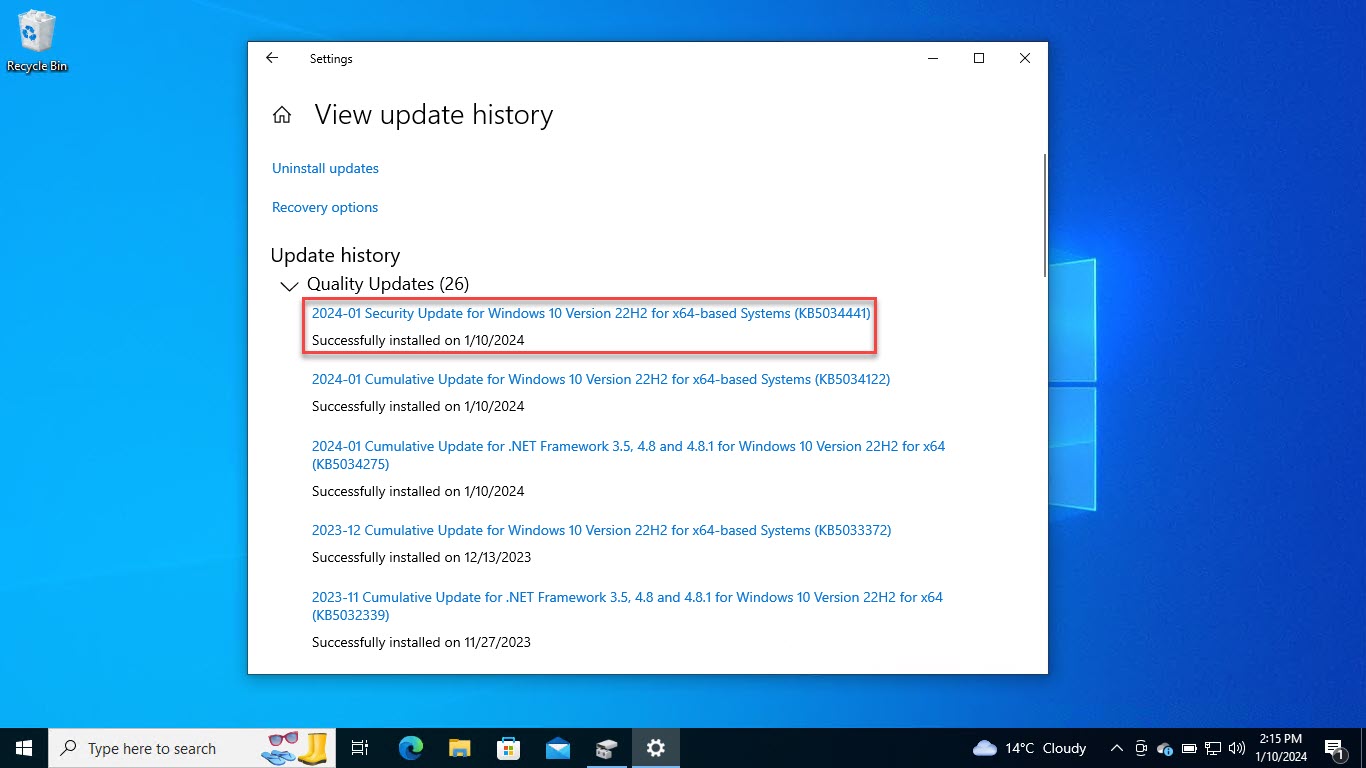The width and height of the screenshot is (1366, 768).
Task: Open Task View from the taskbar
Action: click(361, 748)
